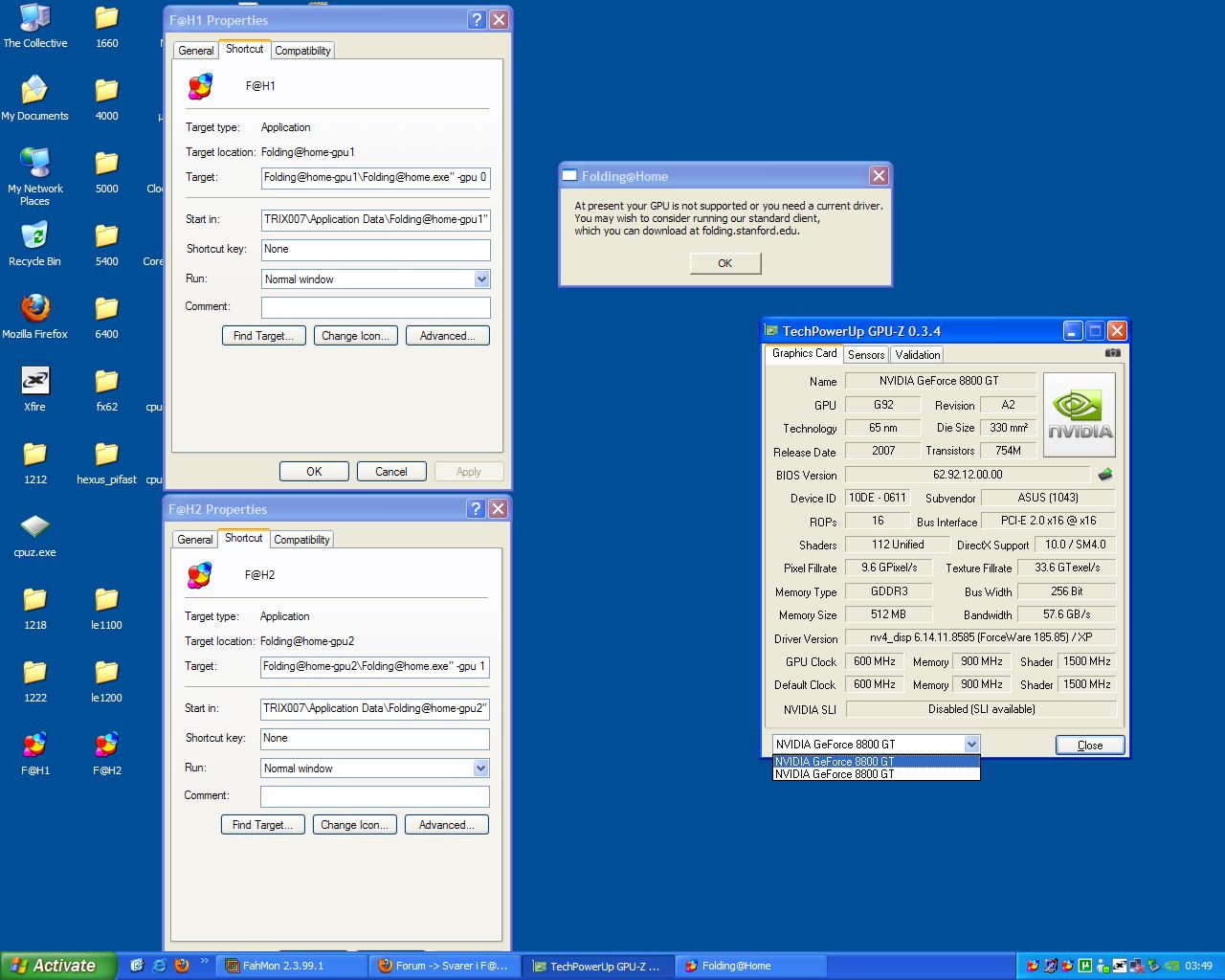Select the F@H2 desktop shortcut
1225x980 pixels.
pos(107,753)
